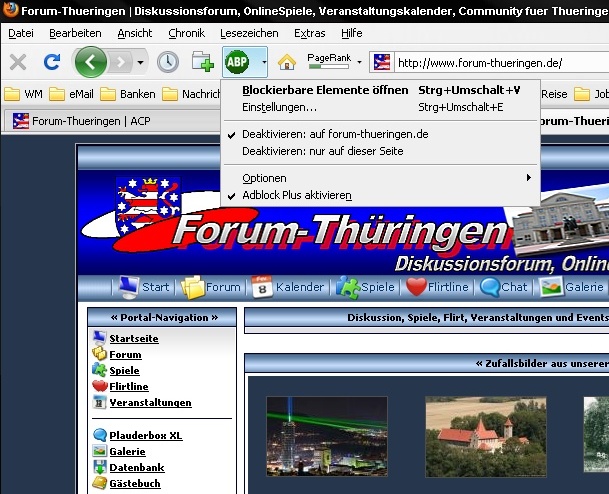Click the greyed forward arrow button

click(121, 62)
